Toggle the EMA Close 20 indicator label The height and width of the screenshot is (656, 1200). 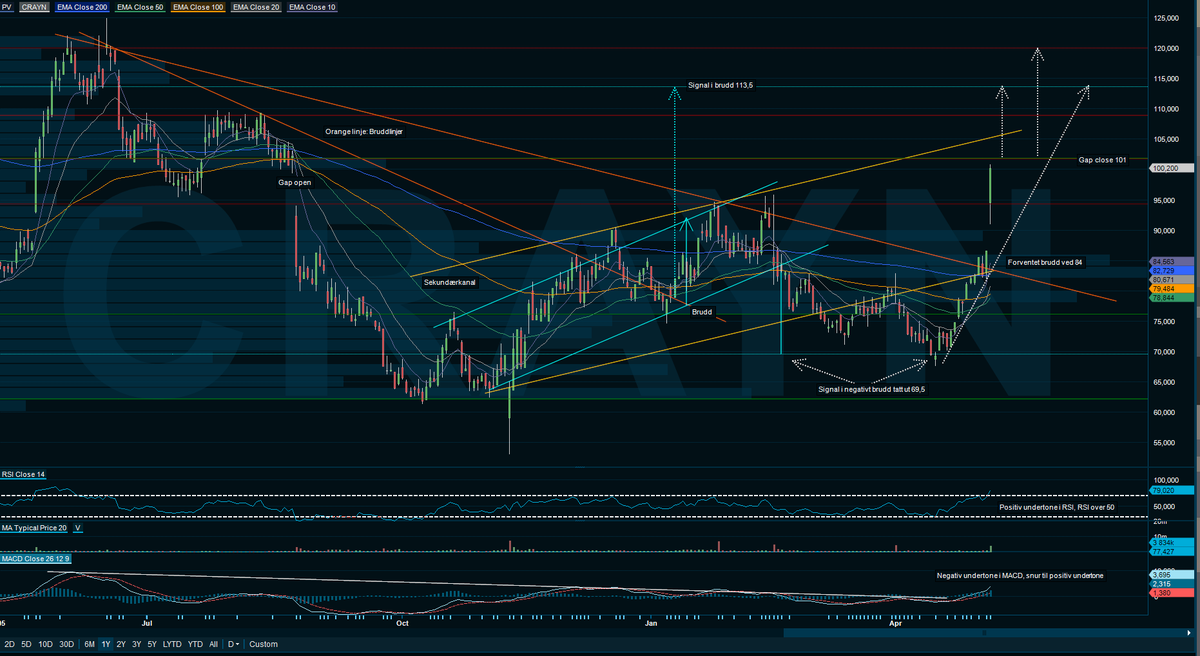click(x=257, y=7)
